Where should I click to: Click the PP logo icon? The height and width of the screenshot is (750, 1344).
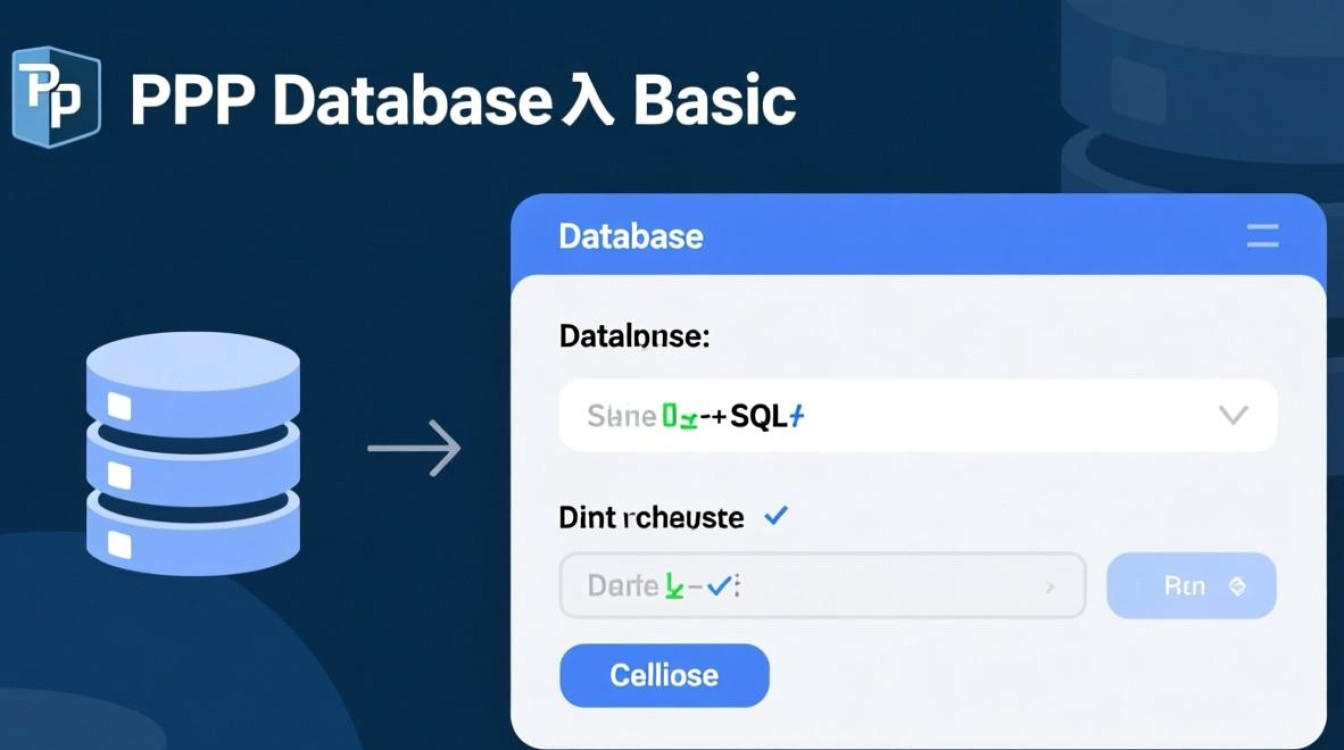(56, 97)
